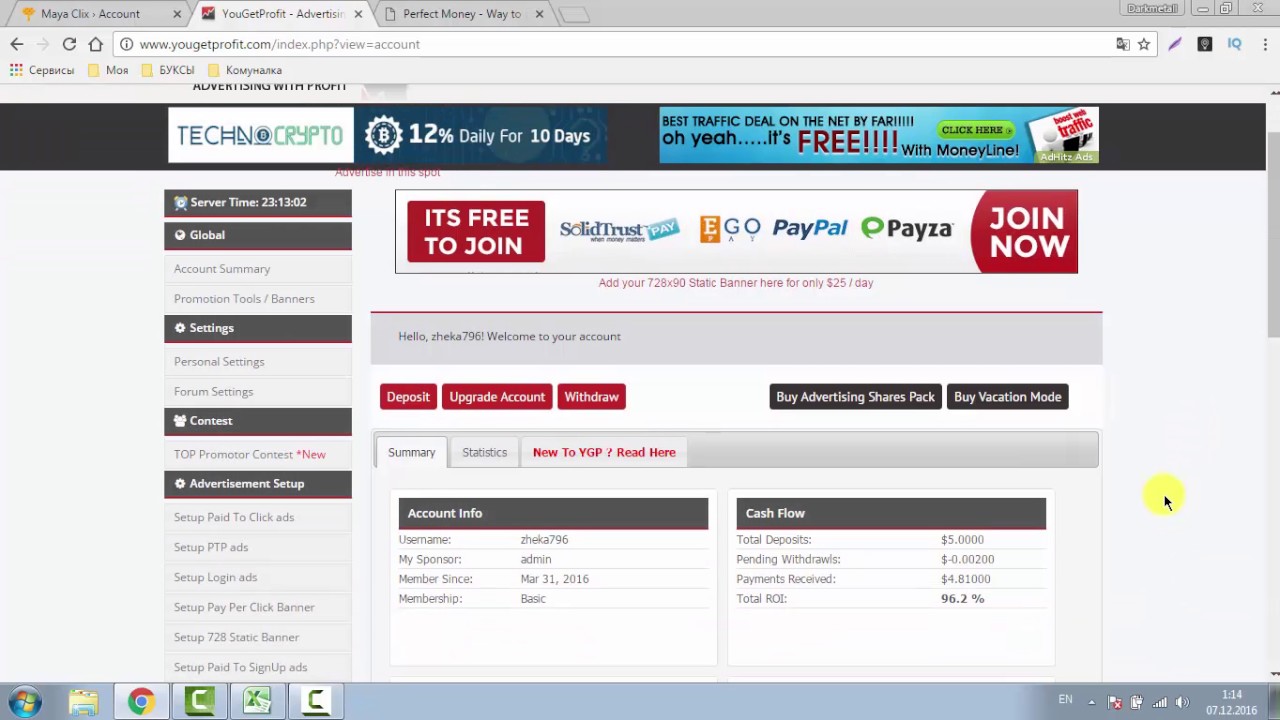
Task: Click the Contest sidebar header
Action: [258, 421]
